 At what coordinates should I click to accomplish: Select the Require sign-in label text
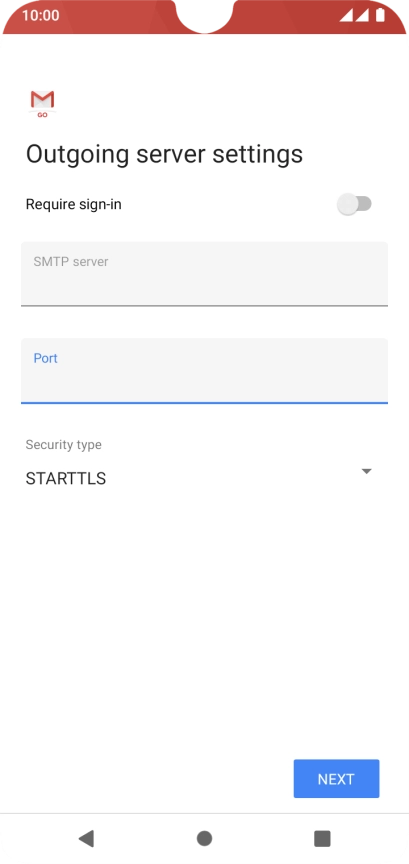(x=73, y=204)
